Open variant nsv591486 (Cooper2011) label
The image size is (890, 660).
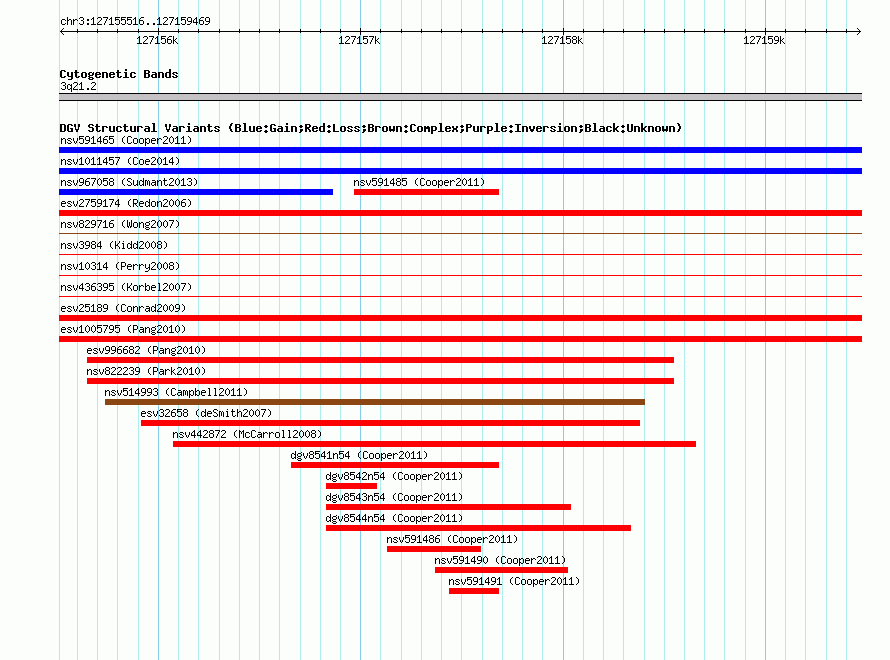(452, 539)
